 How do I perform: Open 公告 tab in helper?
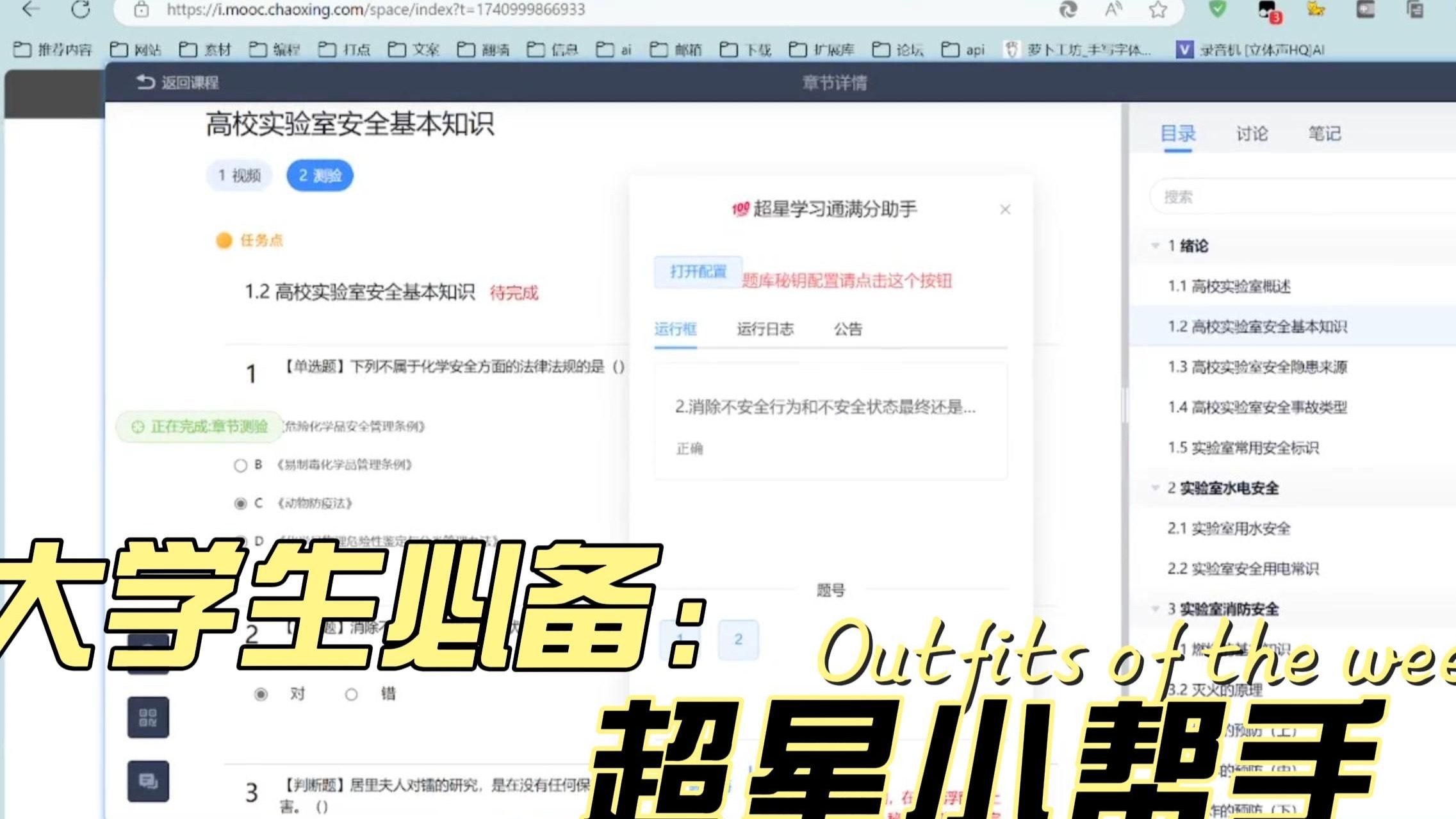[847, 329]
